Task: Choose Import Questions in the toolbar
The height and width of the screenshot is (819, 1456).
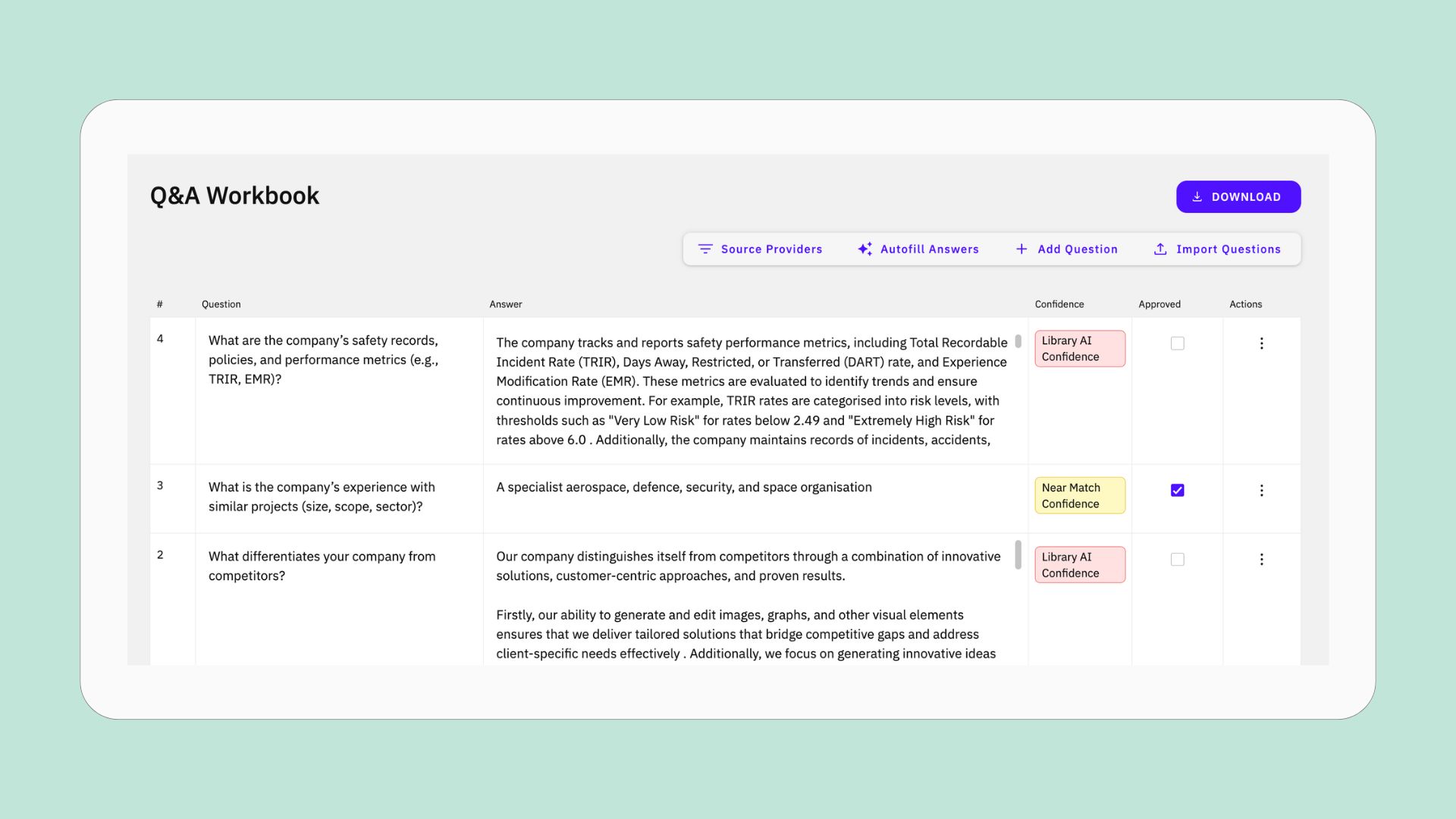Action: coord(1216,249)
